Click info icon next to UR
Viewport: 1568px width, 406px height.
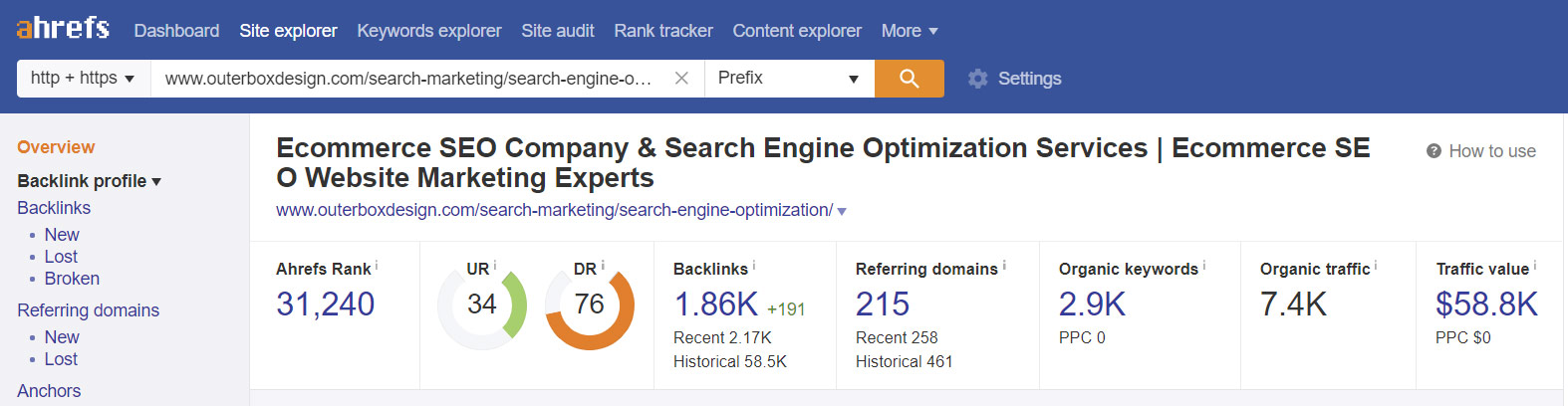point(495,267)
